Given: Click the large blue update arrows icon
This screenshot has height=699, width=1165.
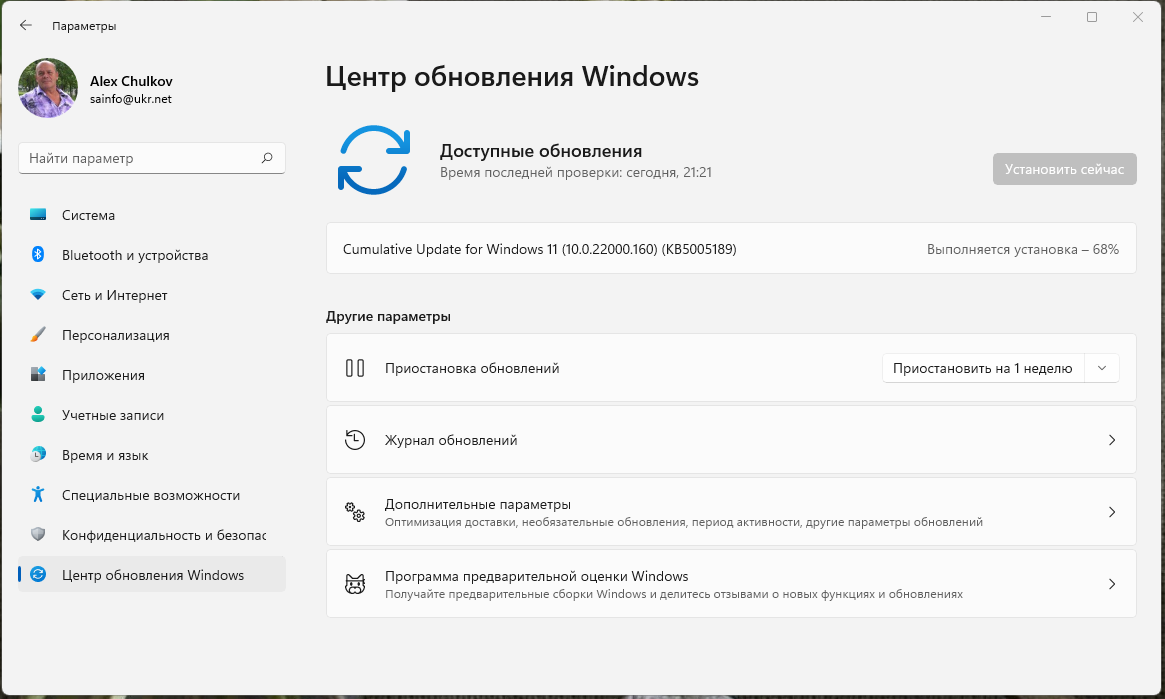Looking at the screenshot, I should (374, 160).
